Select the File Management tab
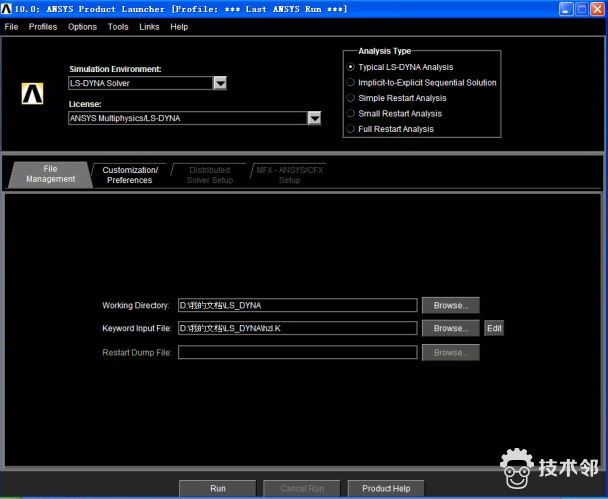This screenshot has height=499, width=608. coord(50,174)
